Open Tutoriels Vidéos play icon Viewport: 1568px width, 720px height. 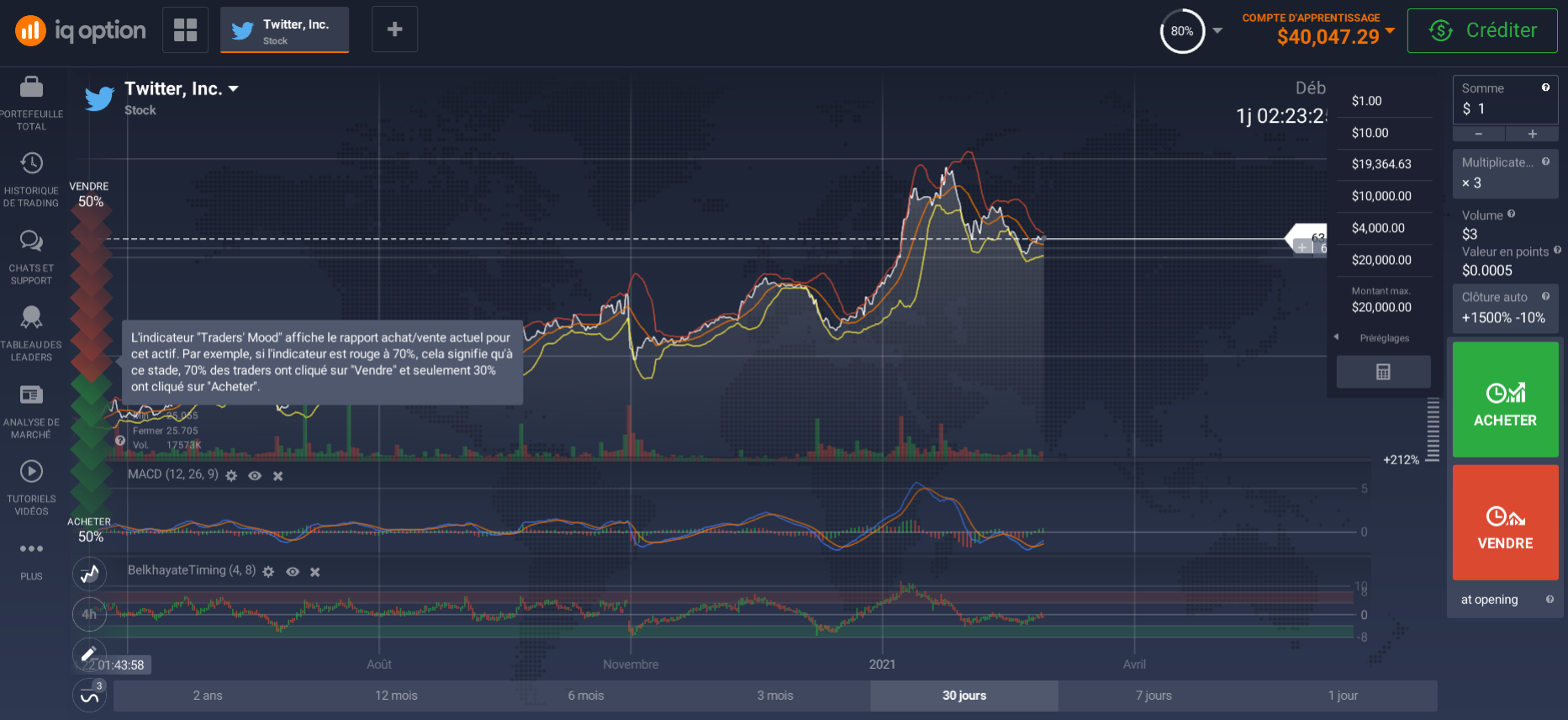coord(31,471)
